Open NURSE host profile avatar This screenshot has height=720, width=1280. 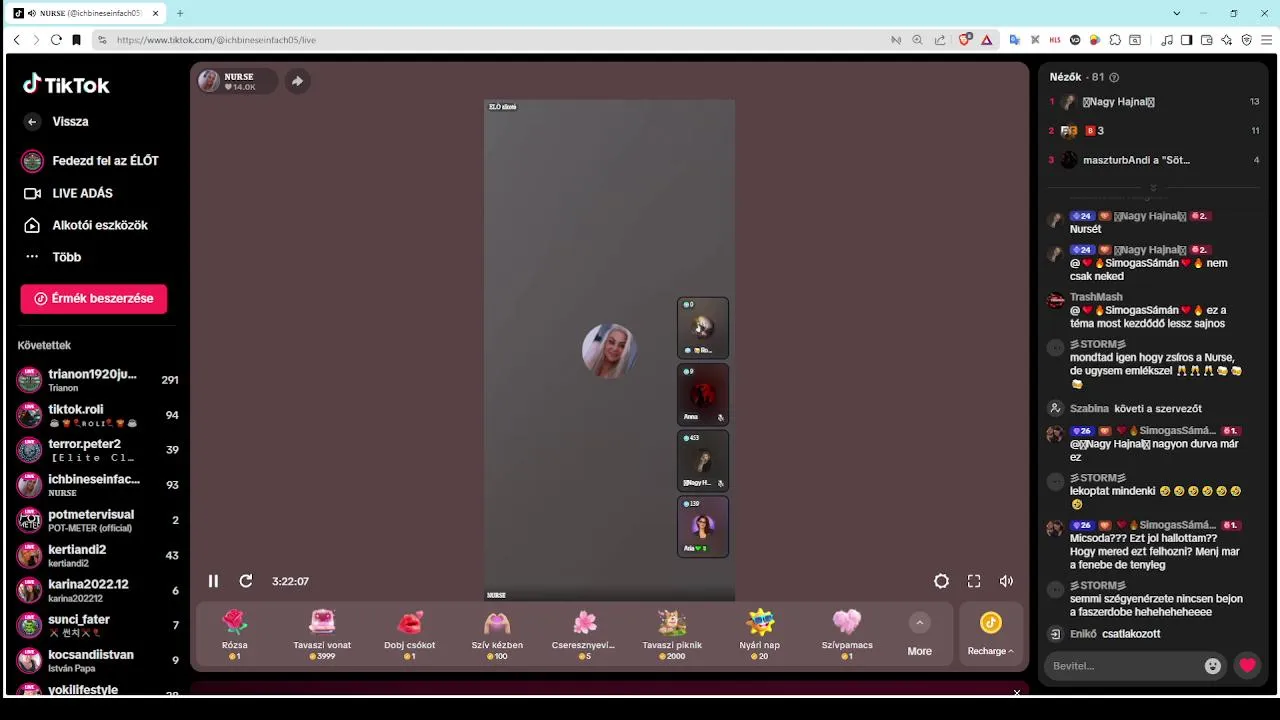click(x=209, y=82)
